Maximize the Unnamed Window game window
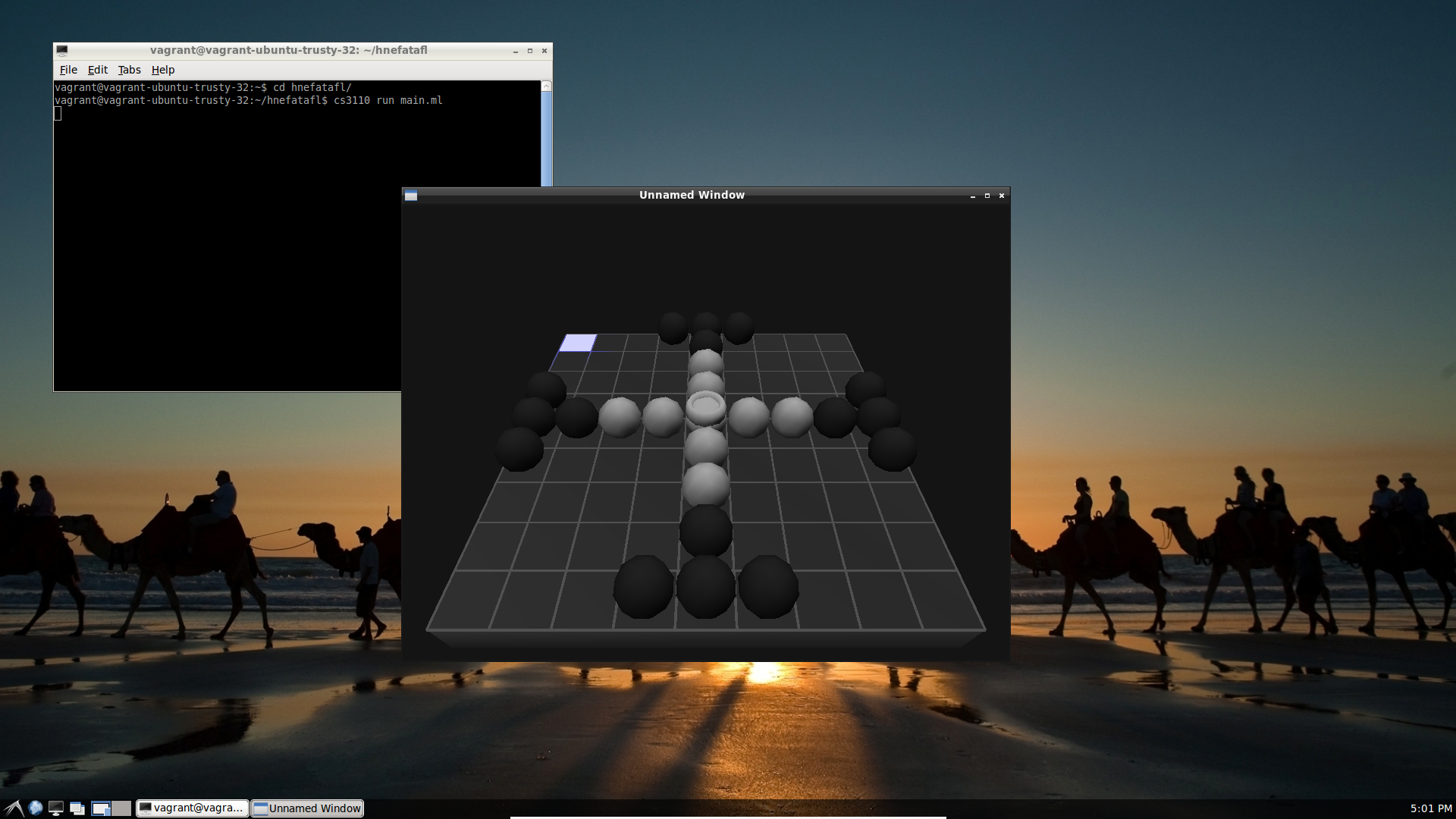The height and width of the screenshot is (819, 1456). coord(987,196)
